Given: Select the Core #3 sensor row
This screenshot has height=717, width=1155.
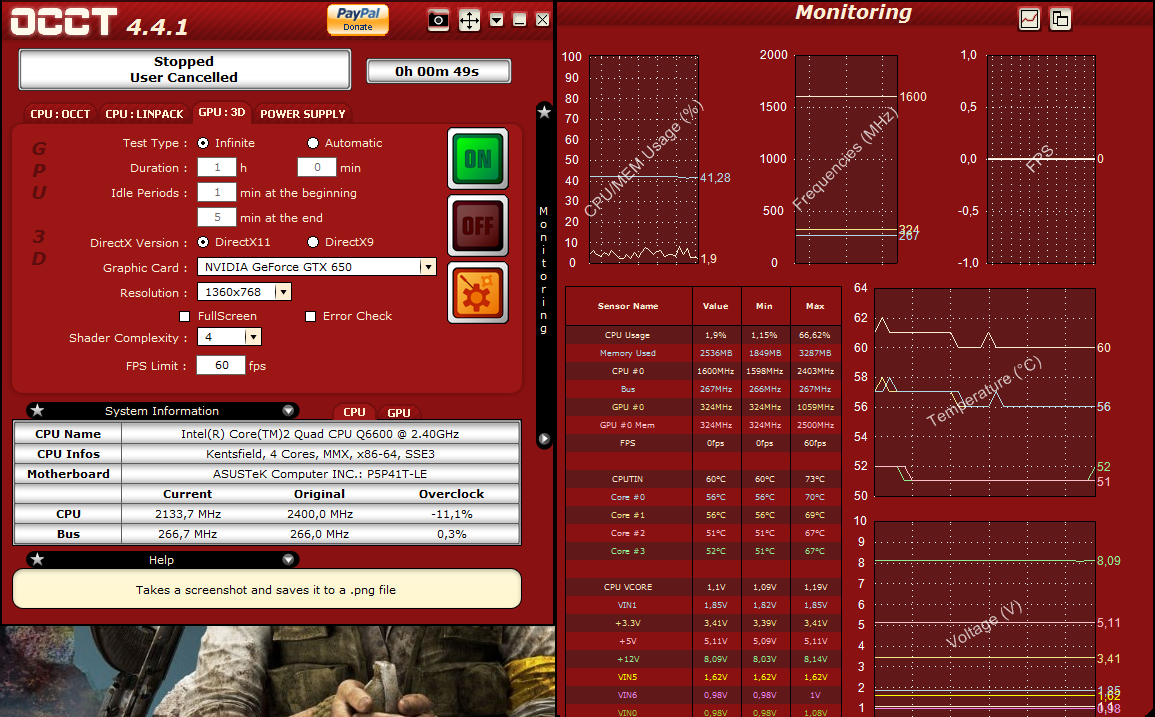Looking at the screenshot, I should (703, 551).
